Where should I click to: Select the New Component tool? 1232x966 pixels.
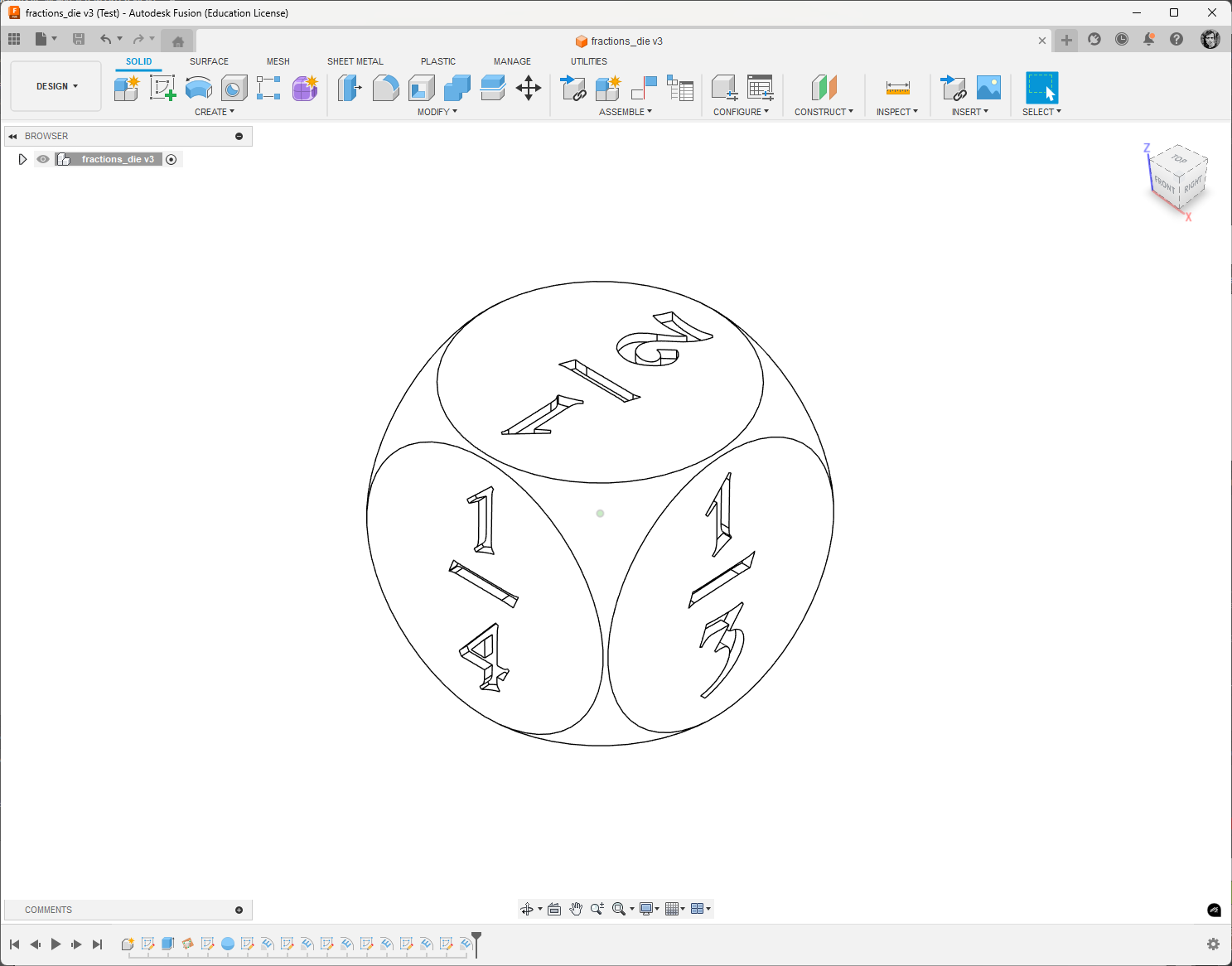click(x=127, y=88)
